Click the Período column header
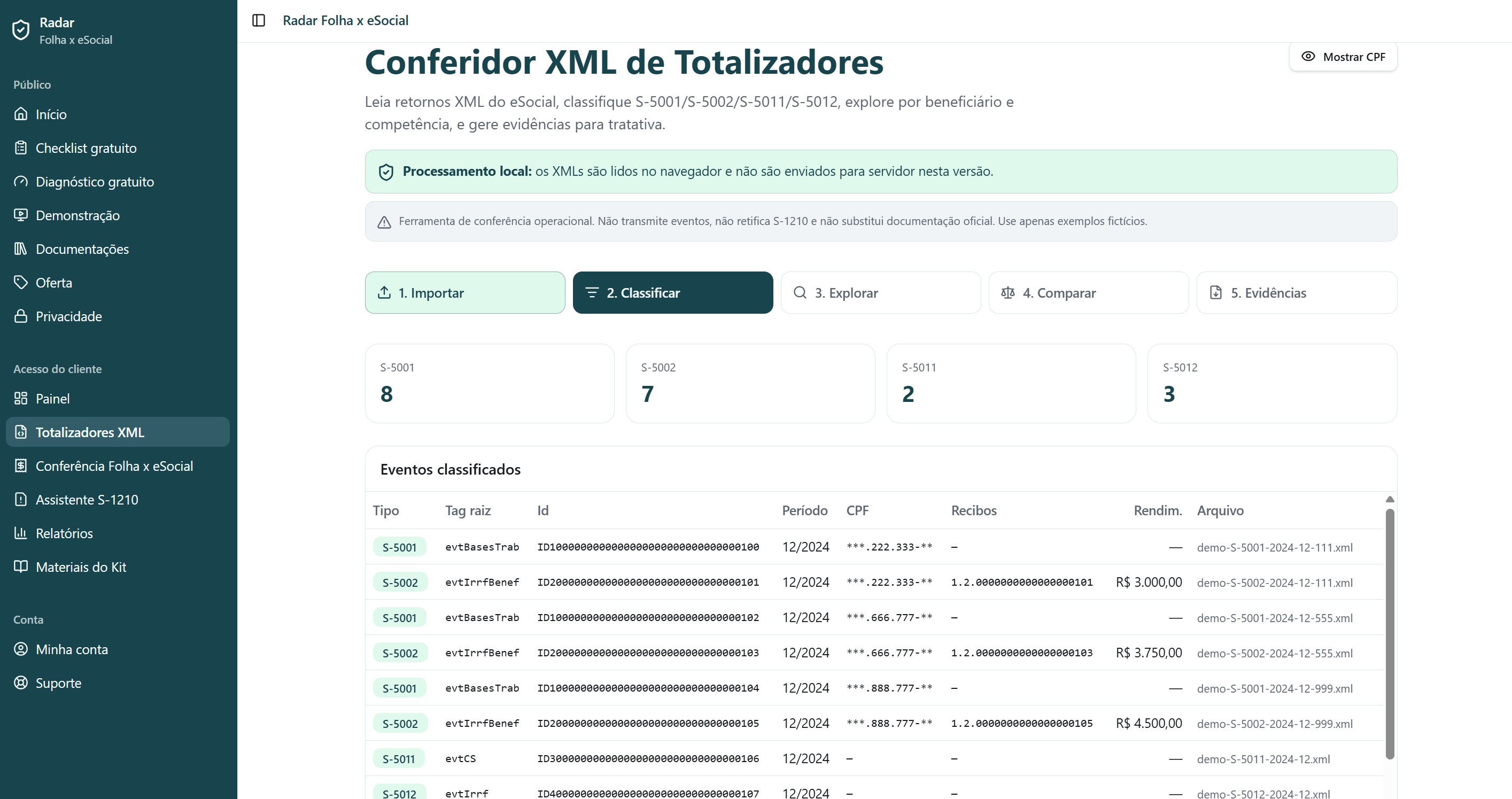The height and width of the screenshot is (799, 1512). pyautogui.click(x=805, y=510)
